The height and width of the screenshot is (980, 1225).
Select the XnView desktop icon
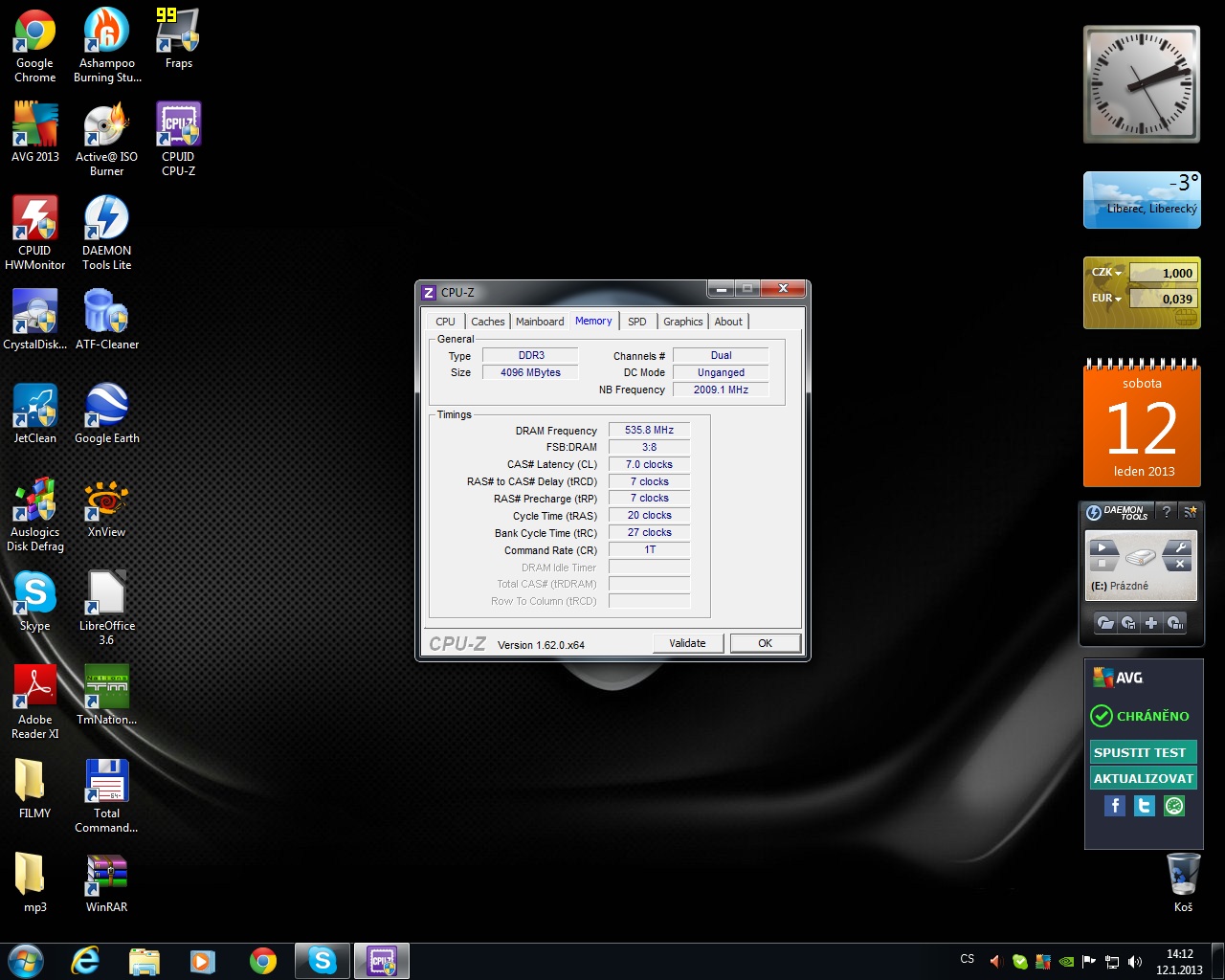pyautogui.click(x=107, y=507)
